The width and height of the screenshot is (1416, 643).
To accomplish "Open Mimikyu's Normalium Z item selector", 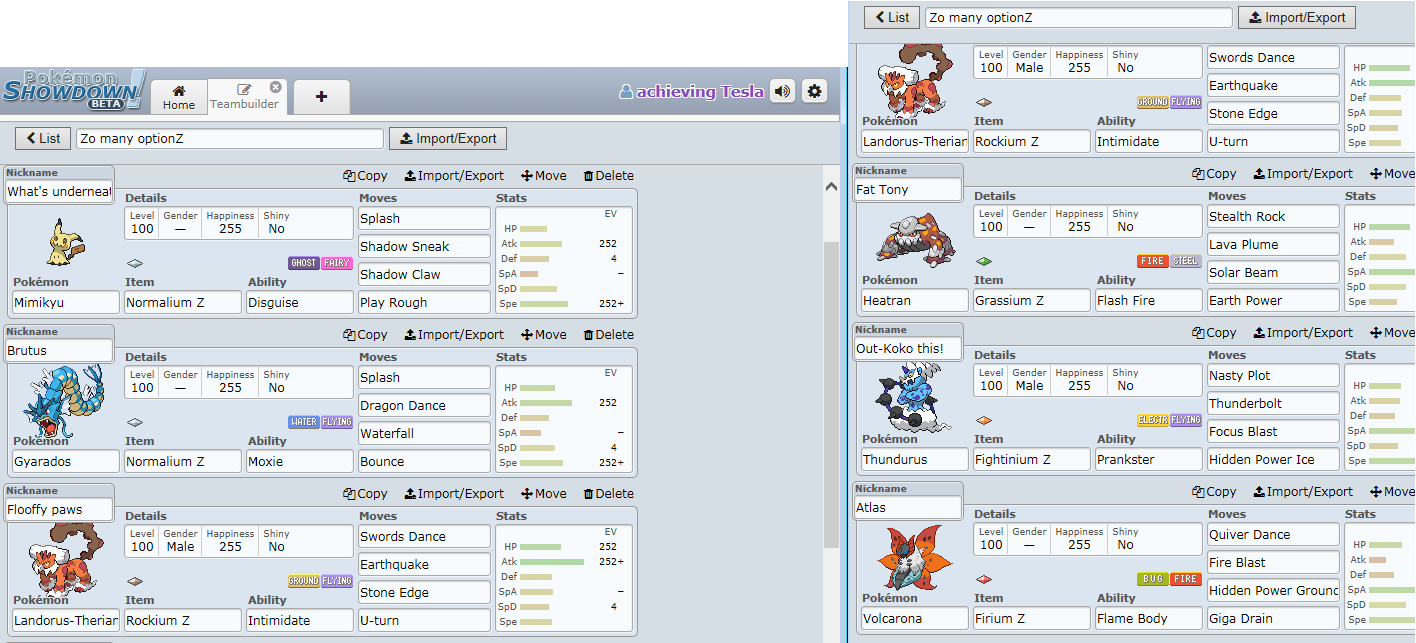I will tap(183, 303).
